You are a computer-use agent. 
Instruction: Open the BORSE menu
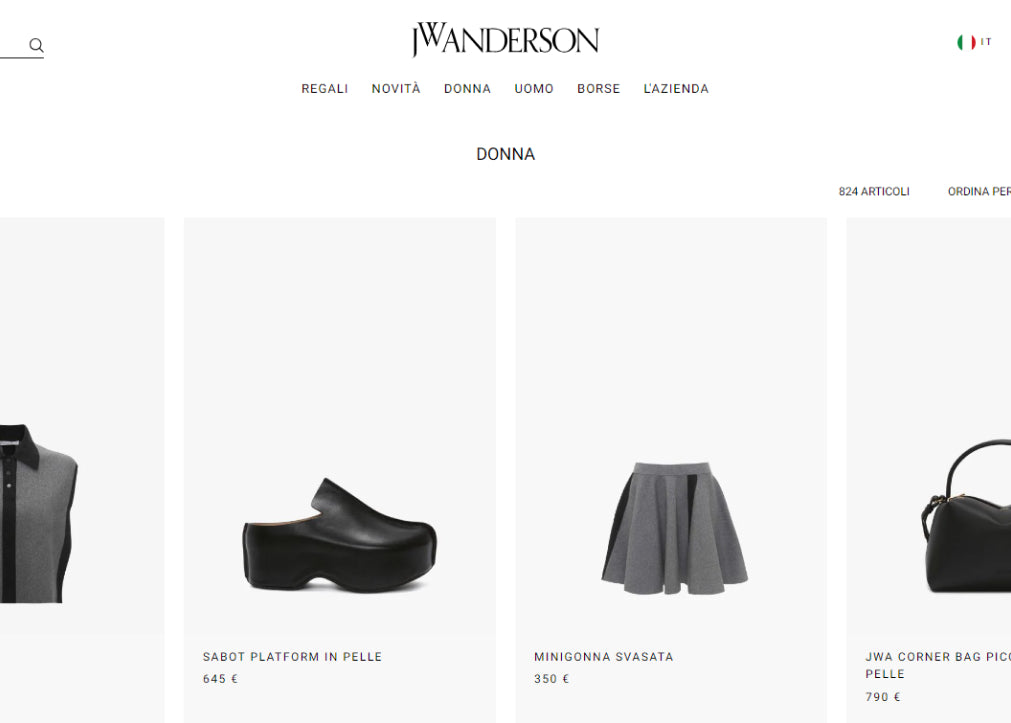[598, 88]
